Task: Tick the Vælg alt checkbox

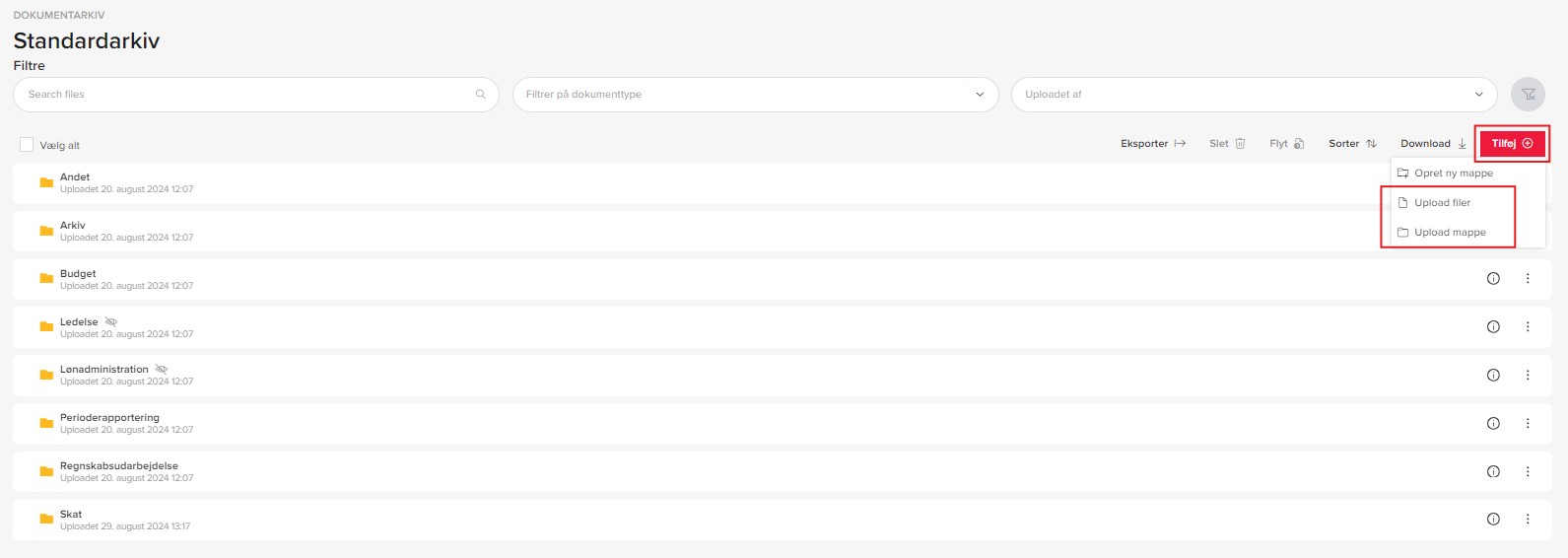Action: click(27, 145)
